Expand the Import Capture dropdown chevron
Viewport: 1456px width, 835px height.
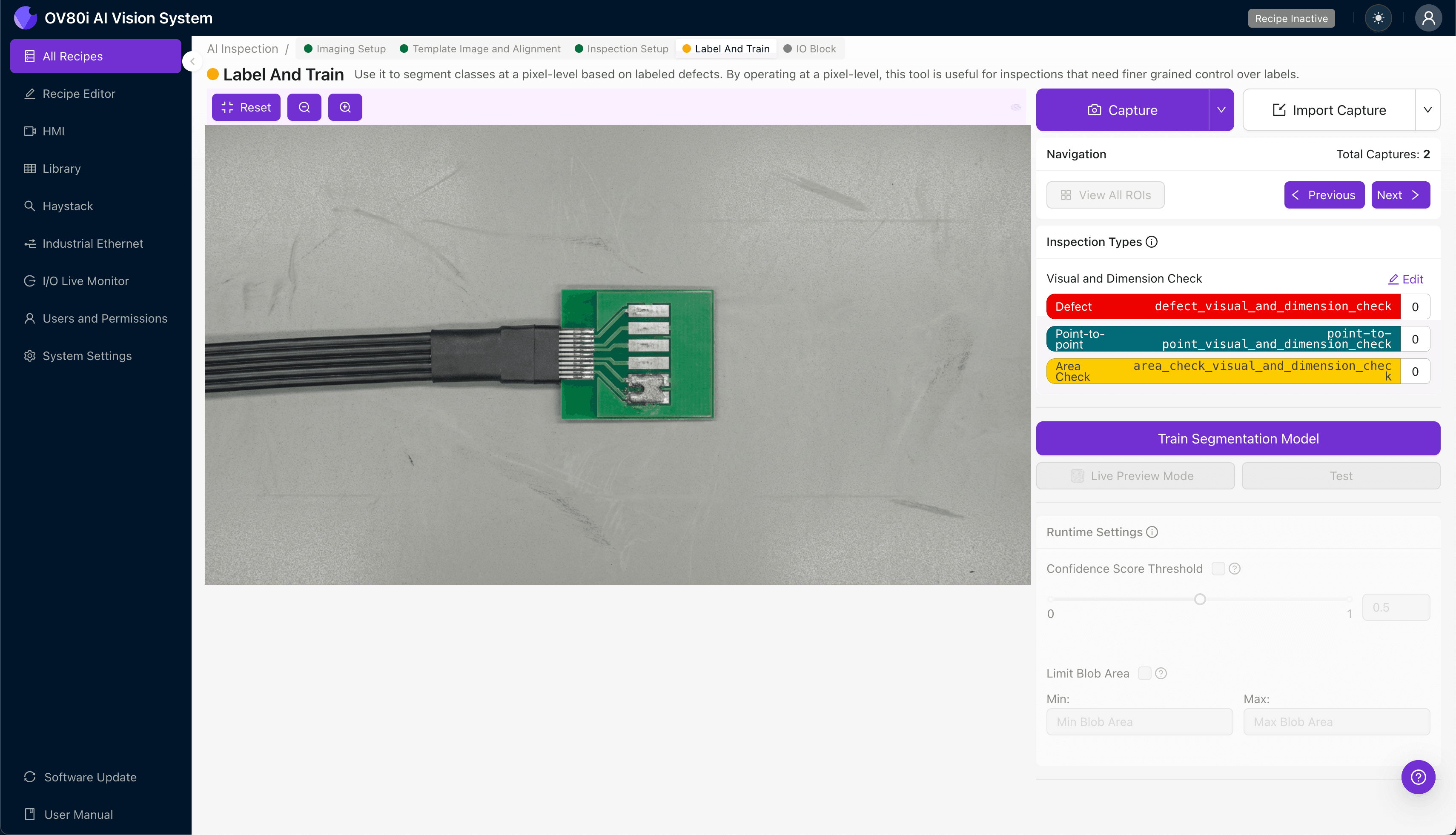(1428, 109)
